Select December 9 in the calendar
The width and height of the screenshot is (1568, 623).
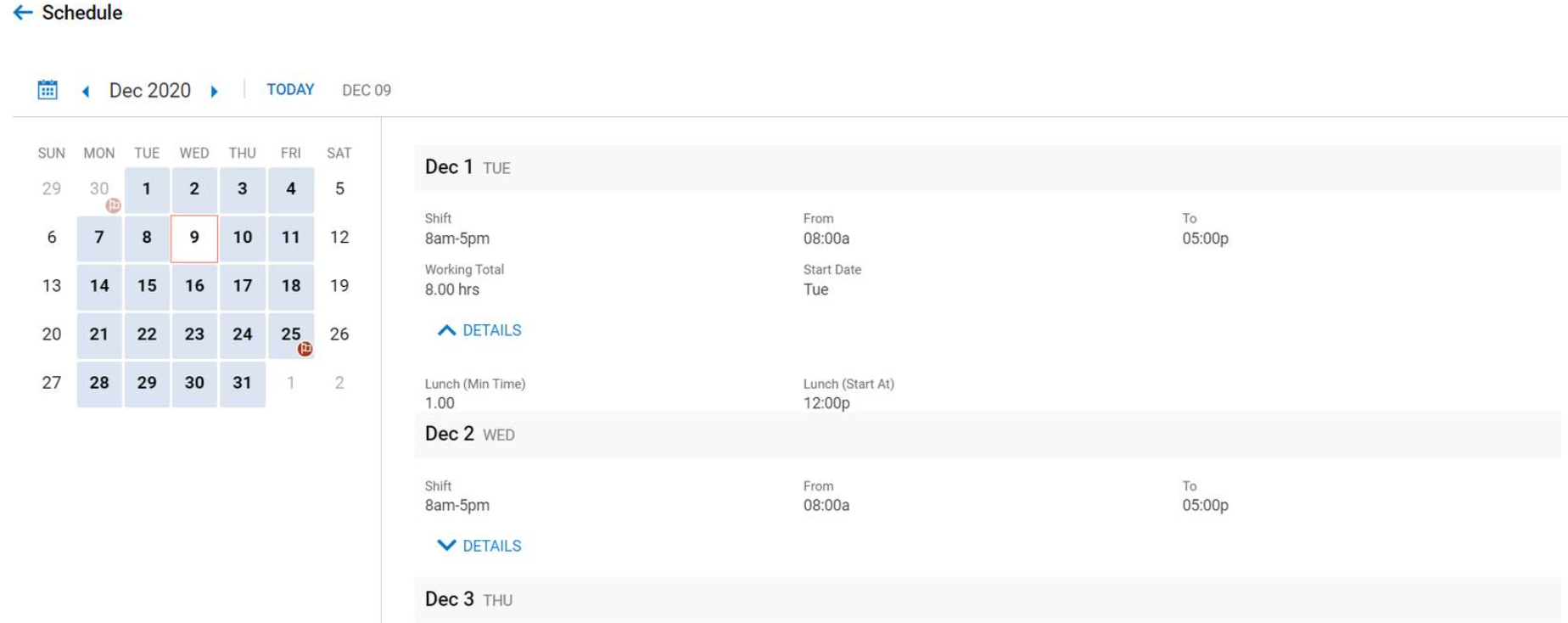point(194,238)
